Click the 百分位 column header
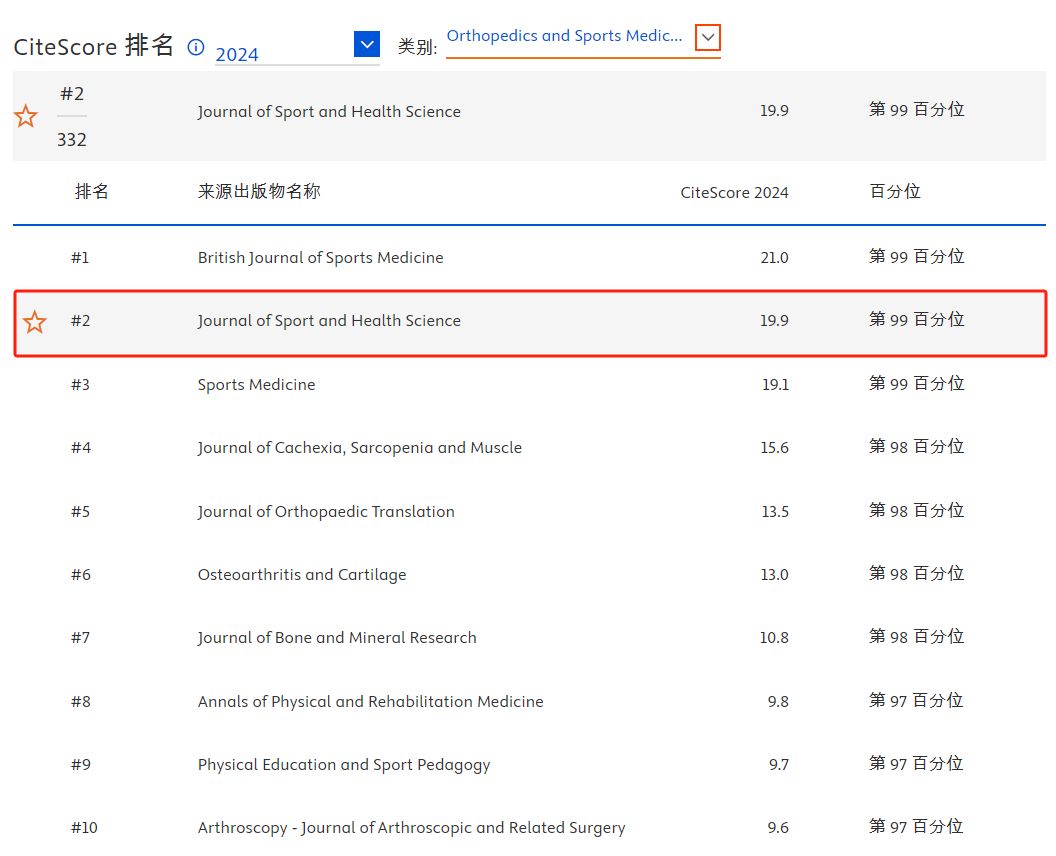The height and width of the screenshot is (856, 1056). click(x=895, y=192)
